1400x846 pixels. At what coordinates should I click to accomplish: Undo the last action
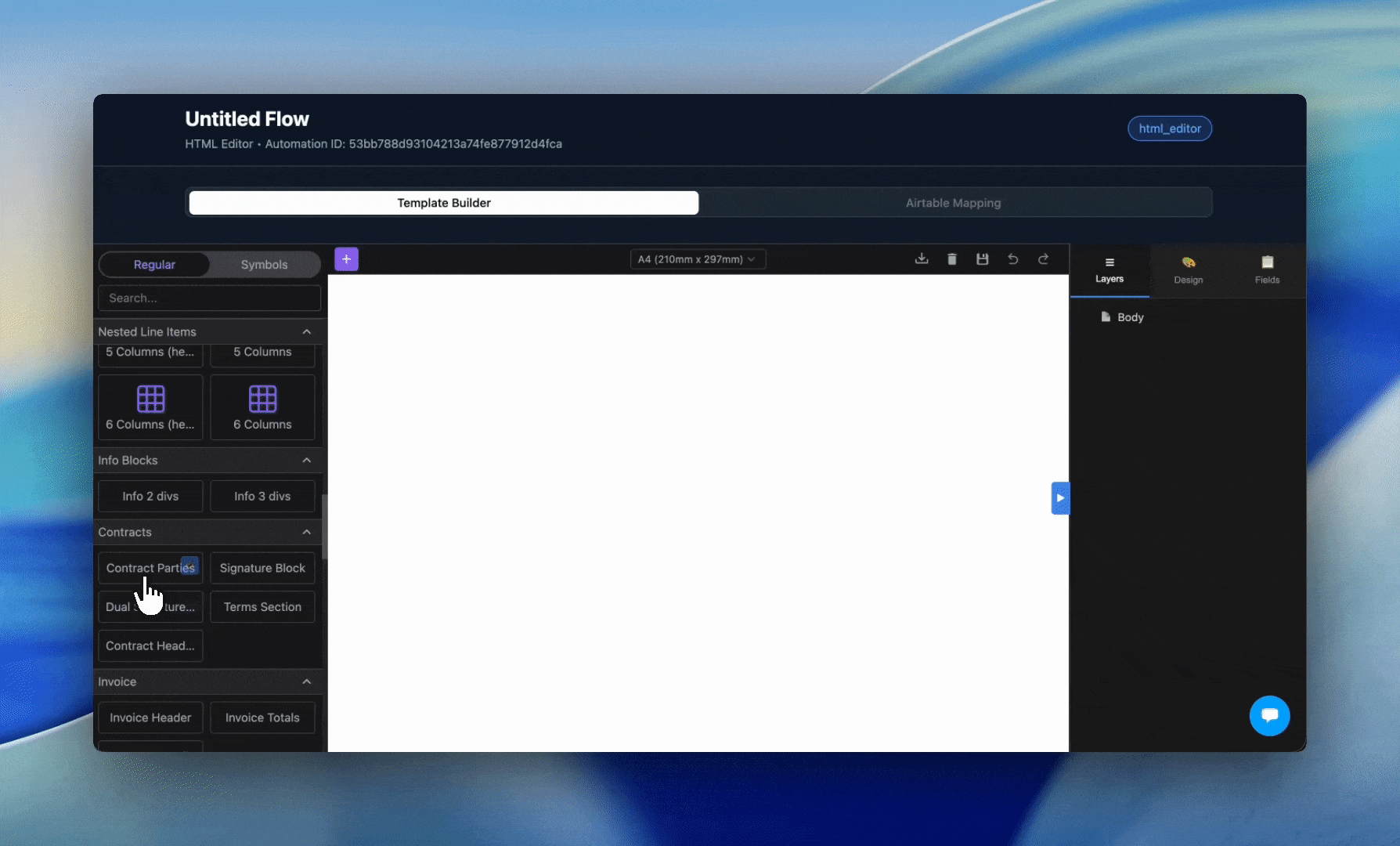click(x=1012, y=258)
